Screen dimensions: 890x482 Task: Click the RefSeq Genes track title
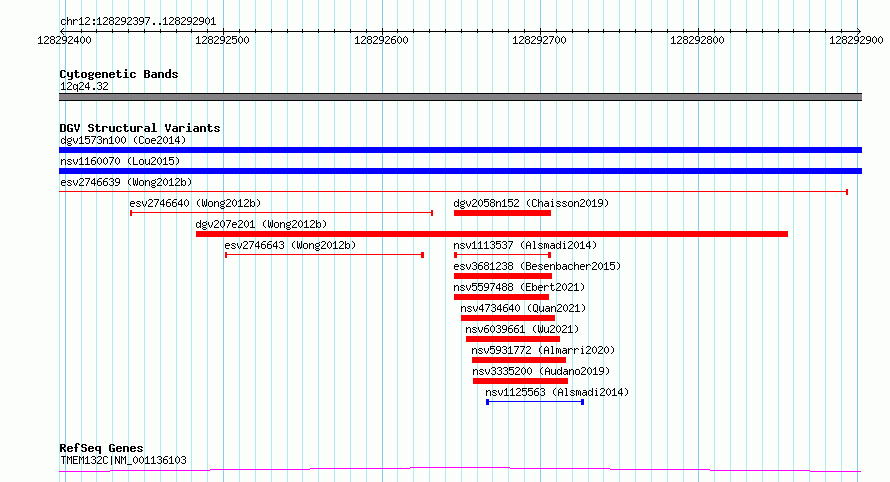[101, 448]
